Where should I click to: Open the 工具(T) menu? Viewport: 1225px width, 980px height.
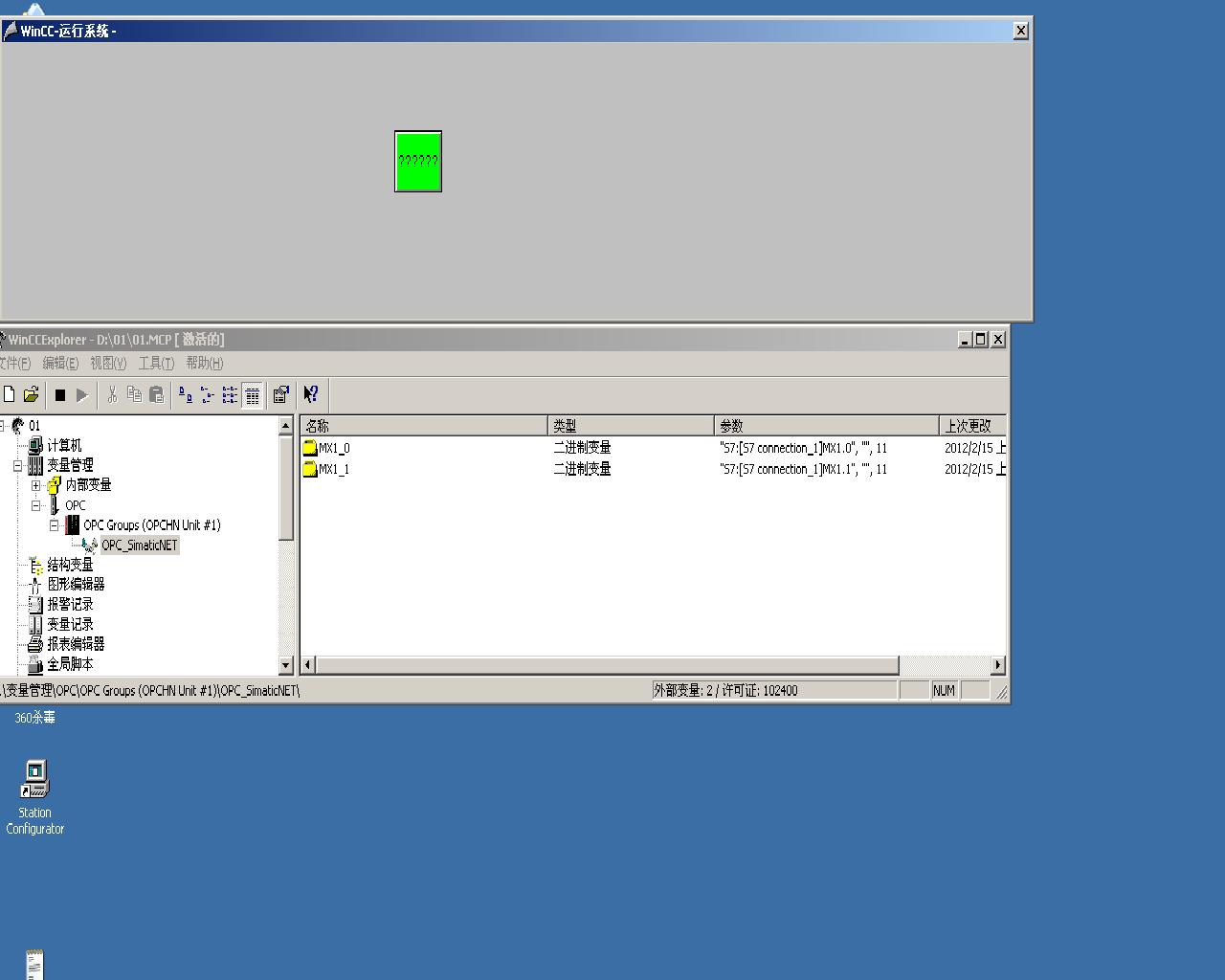click(x=156, y=364)
